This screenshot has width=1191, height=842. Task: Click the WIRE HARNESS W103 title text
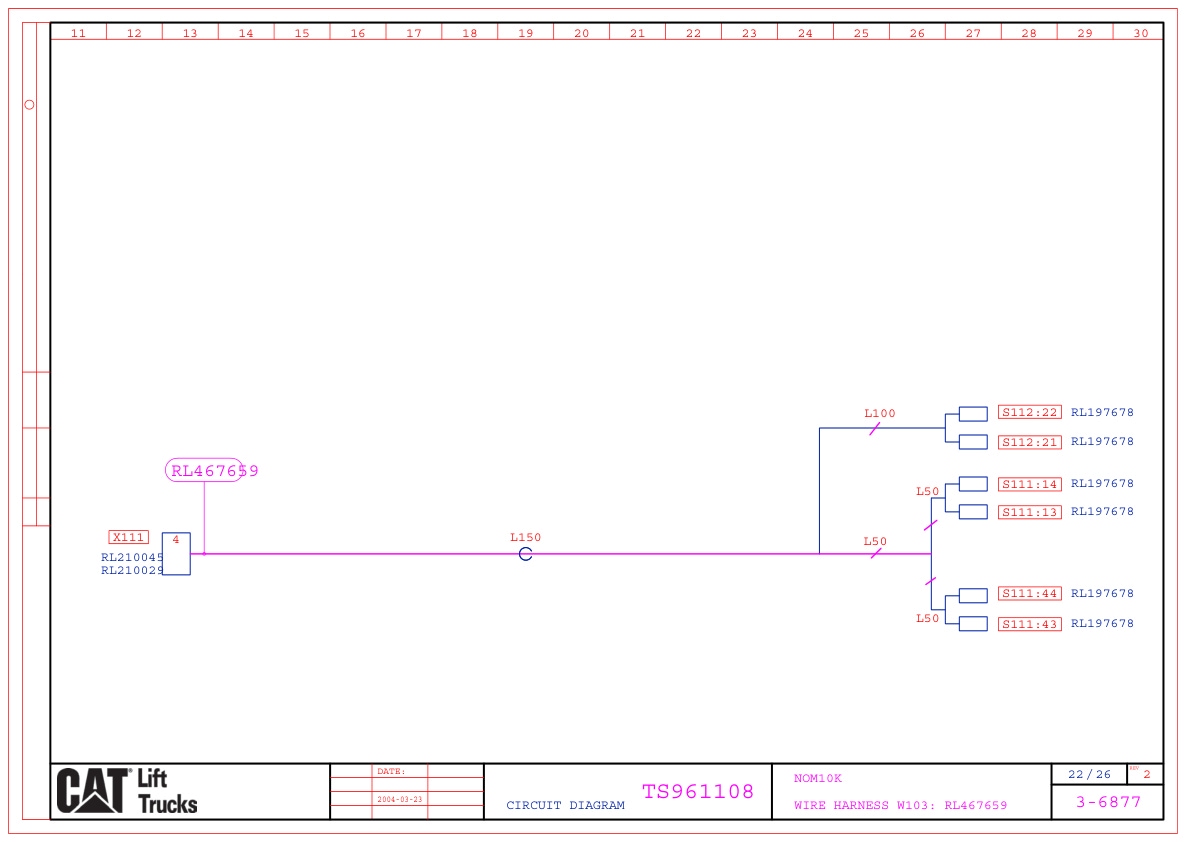click(900, 805)
